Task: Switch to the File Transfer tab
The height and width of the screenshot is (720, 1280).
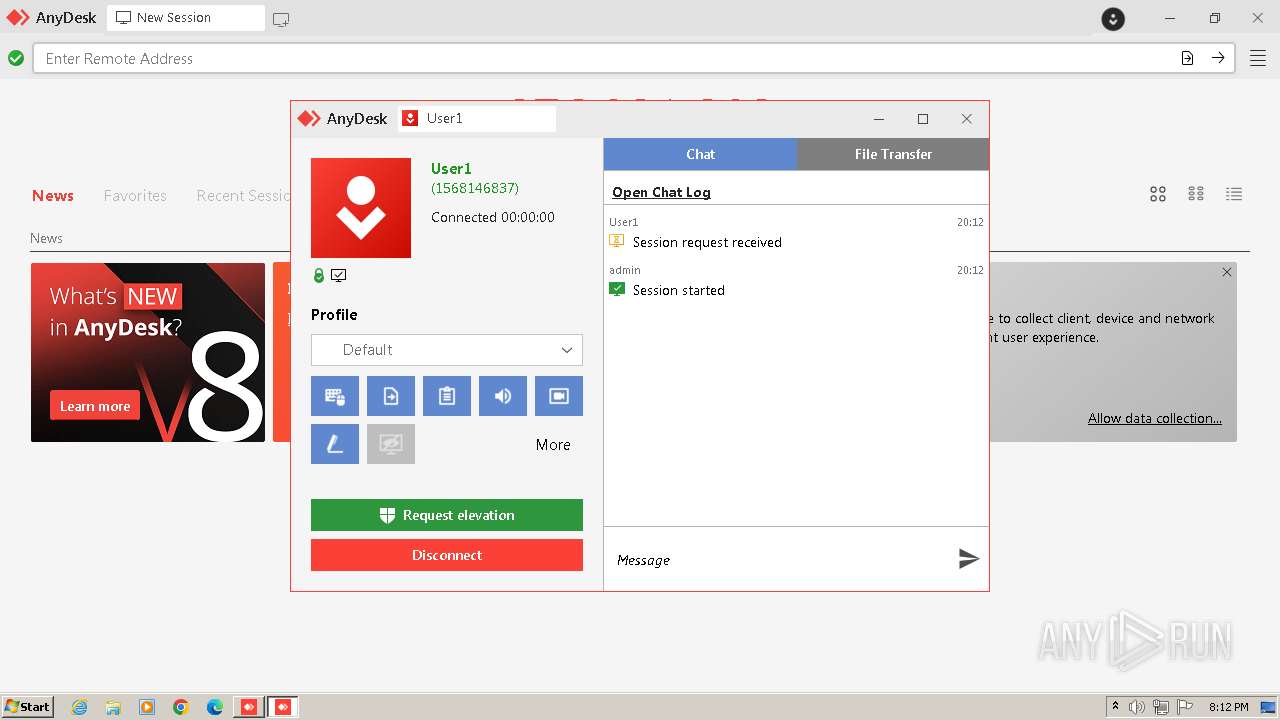Action: tap(893, 154)
